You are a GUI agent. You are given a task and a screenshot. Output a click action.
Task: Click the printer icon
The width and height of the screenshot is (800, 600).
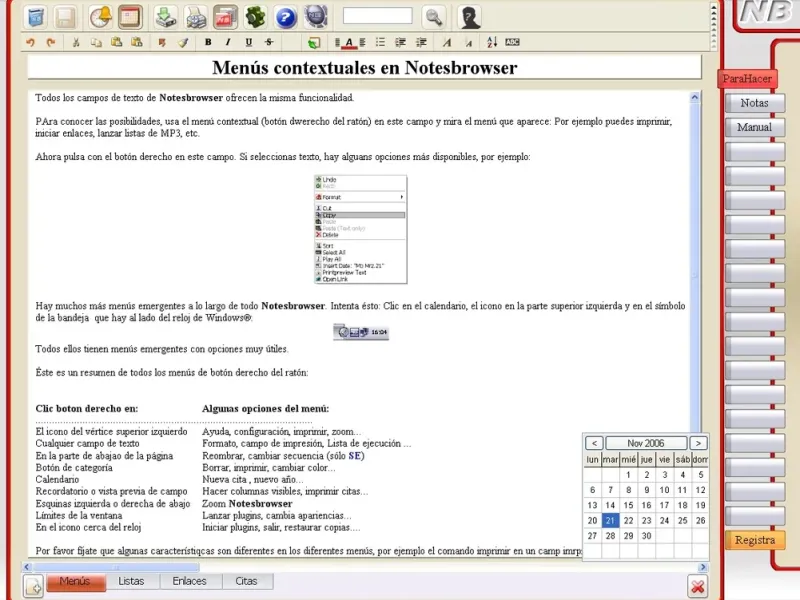coord(196,17)
